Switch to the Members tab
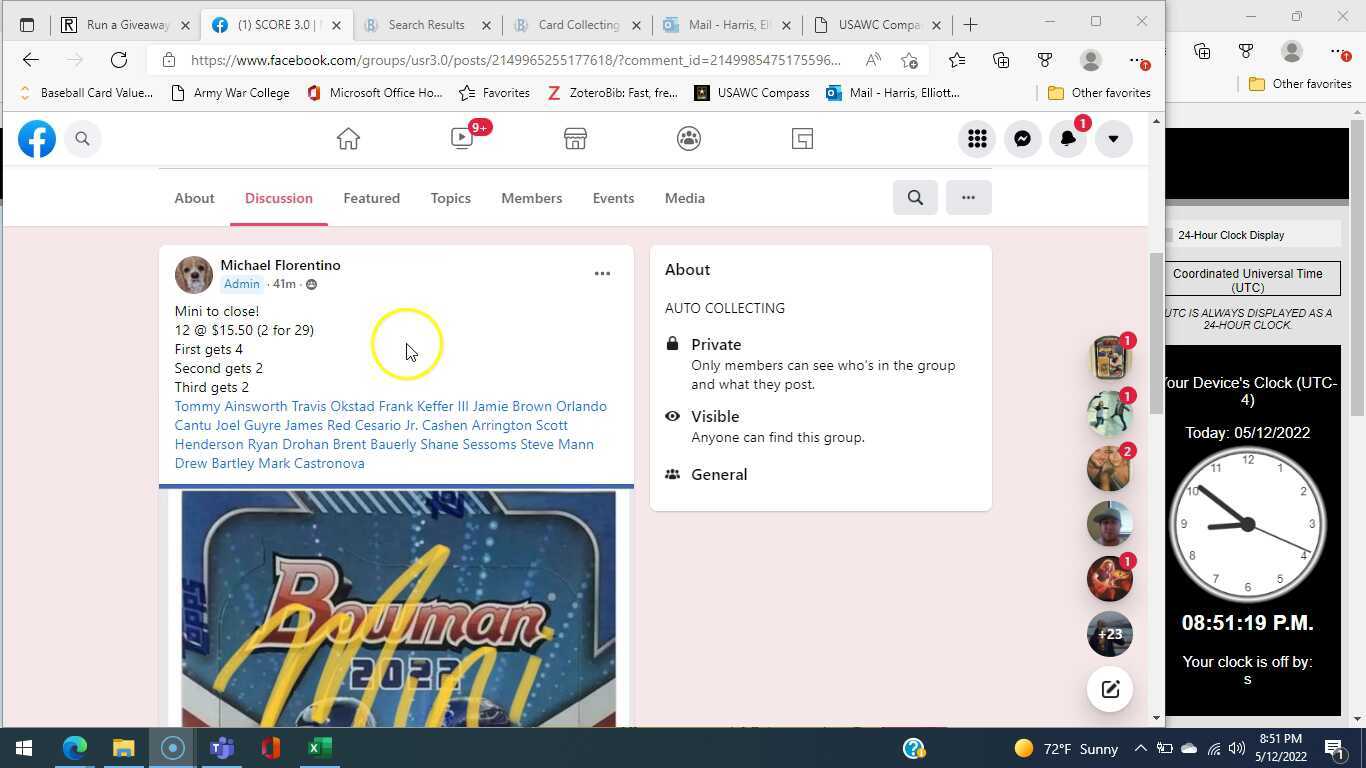This screenshot has height=768, width=1366. click(x=531, y=198)
